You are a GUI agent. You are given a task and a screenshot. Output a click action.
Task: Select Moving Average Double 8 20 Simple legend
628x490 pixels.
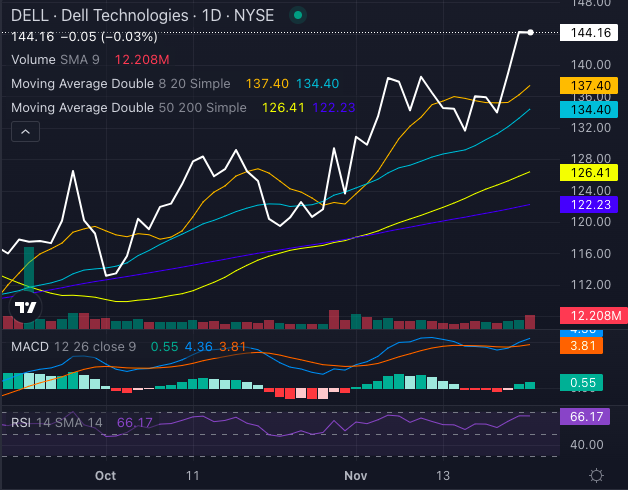click(x=121, y=84)
